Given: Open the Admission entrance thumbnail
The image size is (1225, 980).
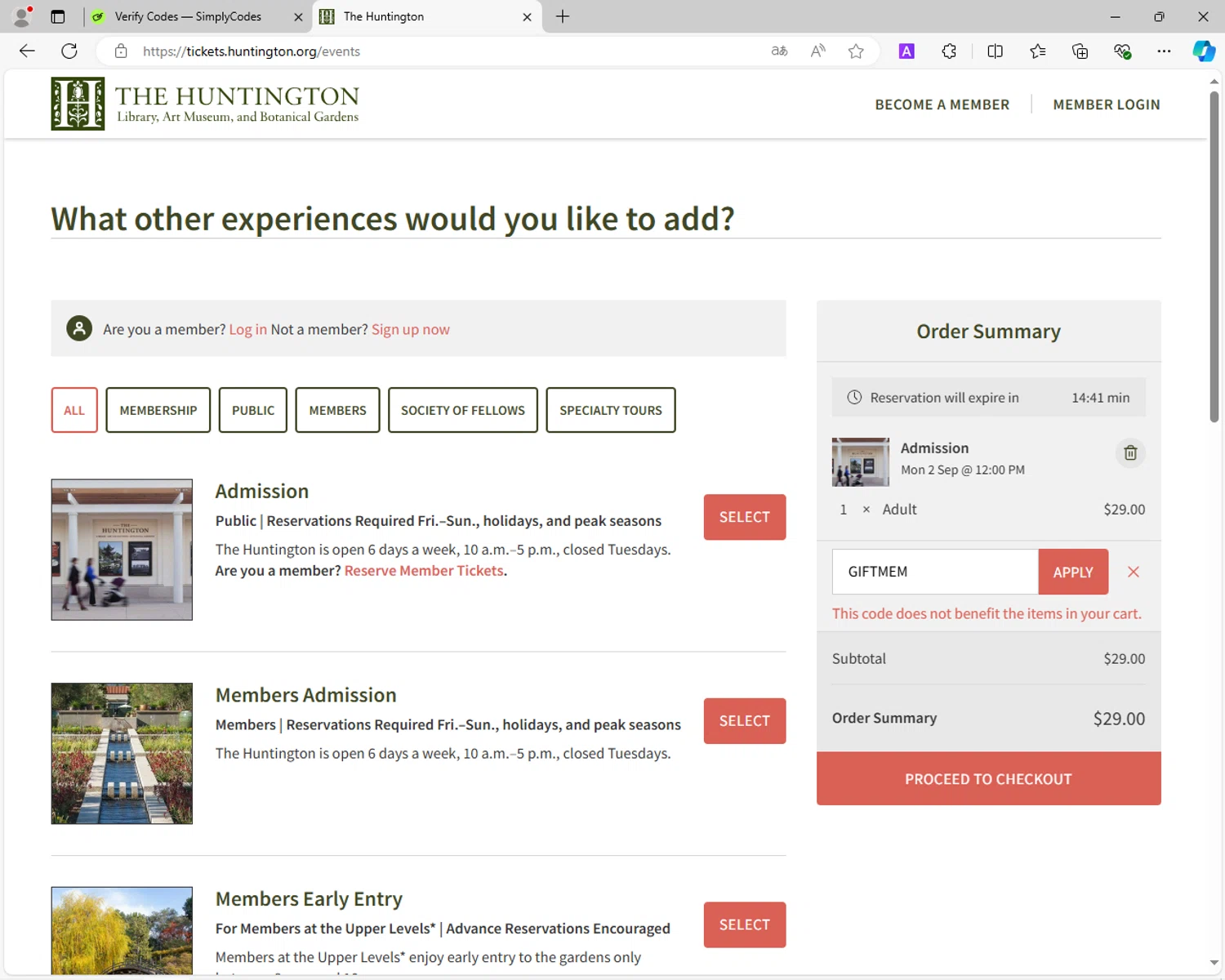Looking at the screenshot, I should point(122,550).
